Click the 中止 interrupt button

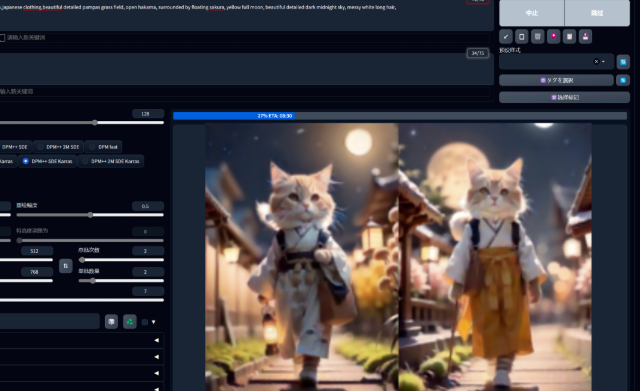click(531, 13)
